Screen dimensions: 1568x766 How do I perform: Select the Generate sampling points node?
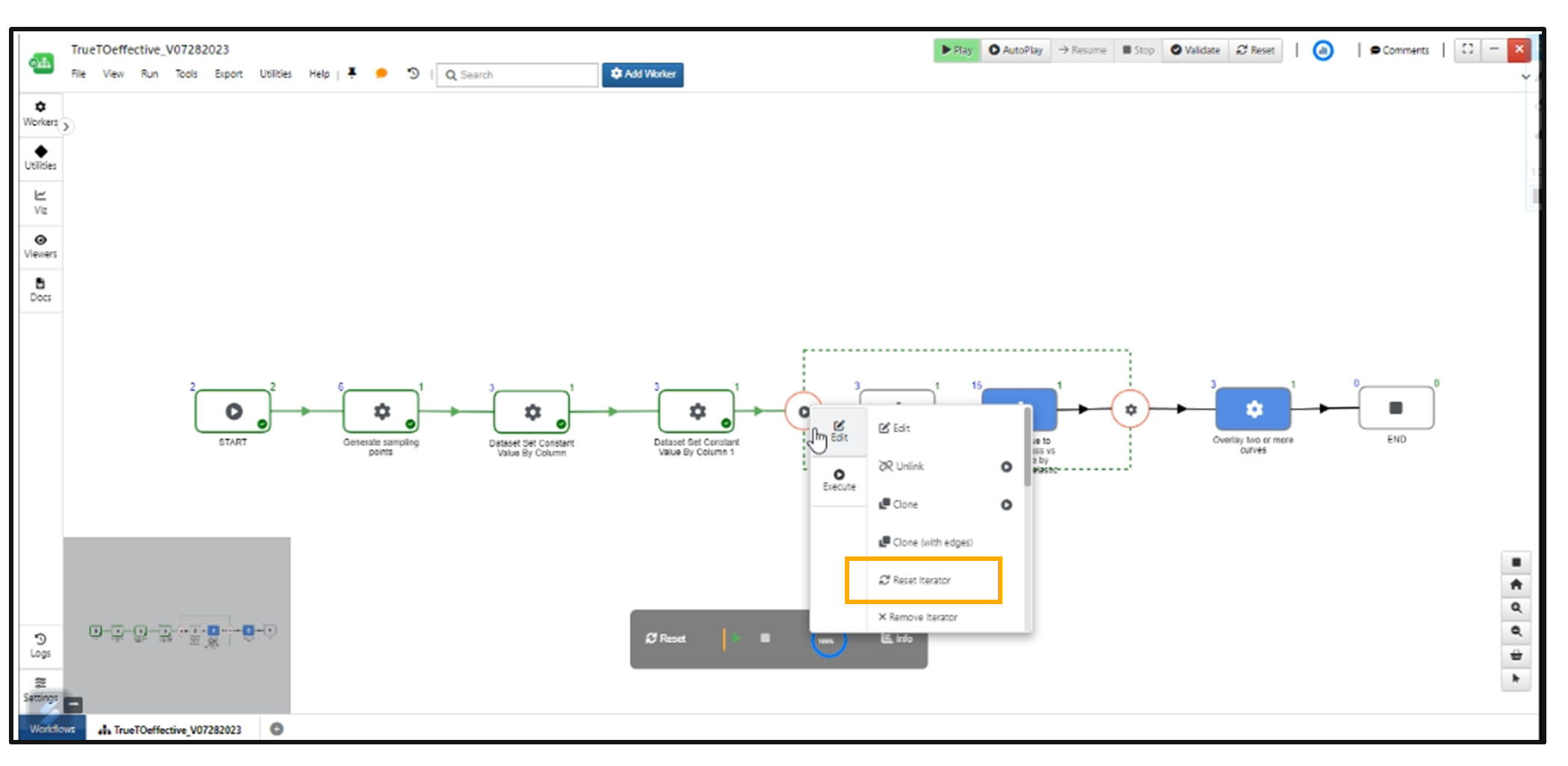[x=381, y=411]
